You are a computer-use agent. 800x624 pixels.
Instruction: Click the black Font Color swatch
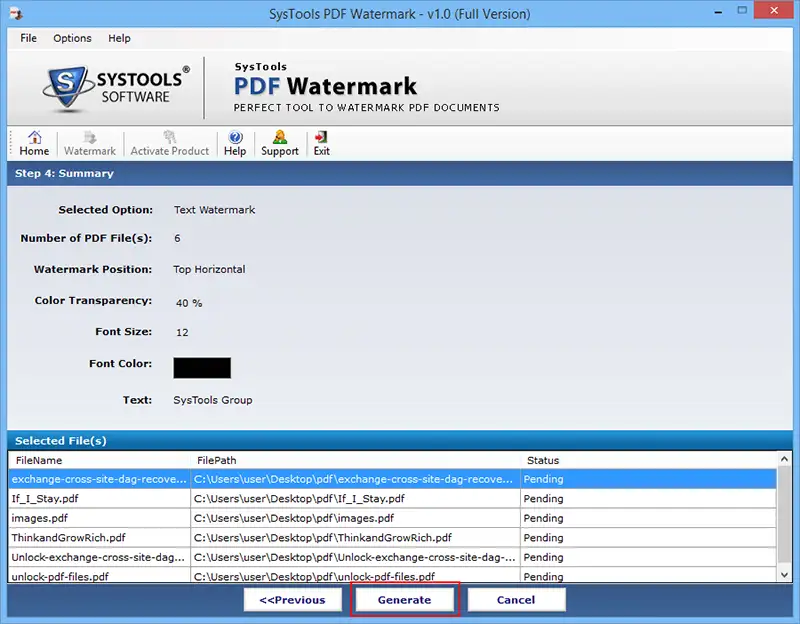click(202, 368)
